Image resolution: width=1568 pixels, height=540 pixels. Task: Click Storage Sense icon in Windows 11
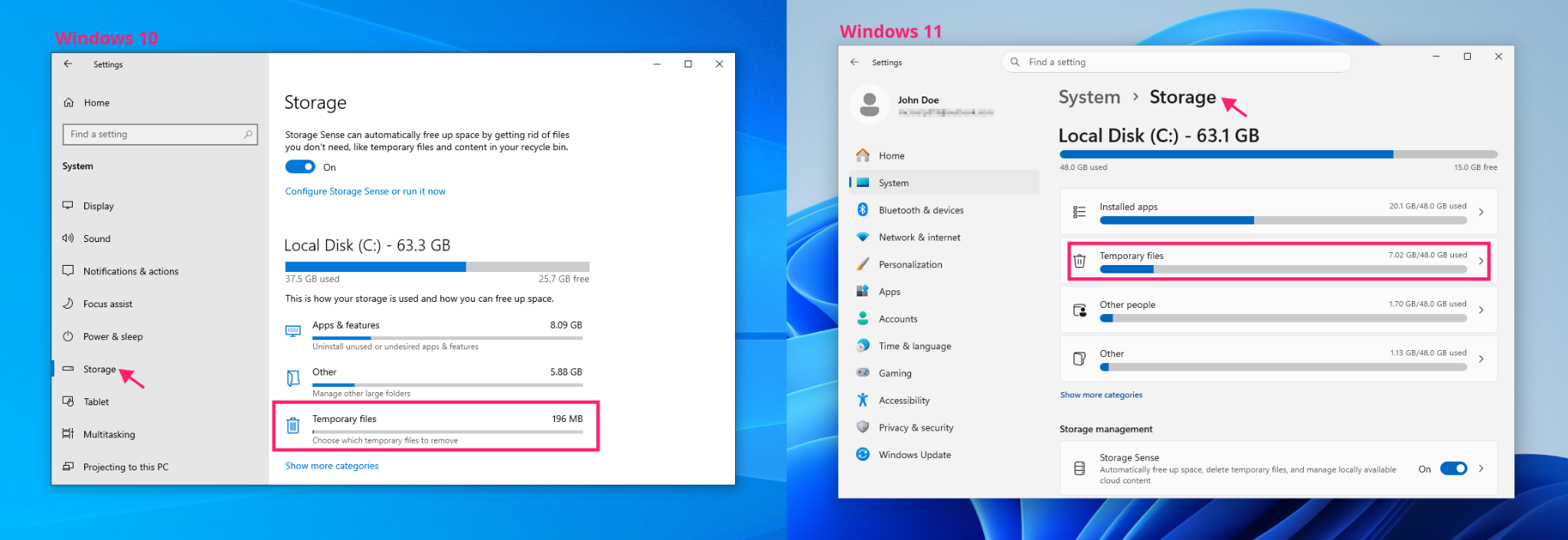point(1080,468)
